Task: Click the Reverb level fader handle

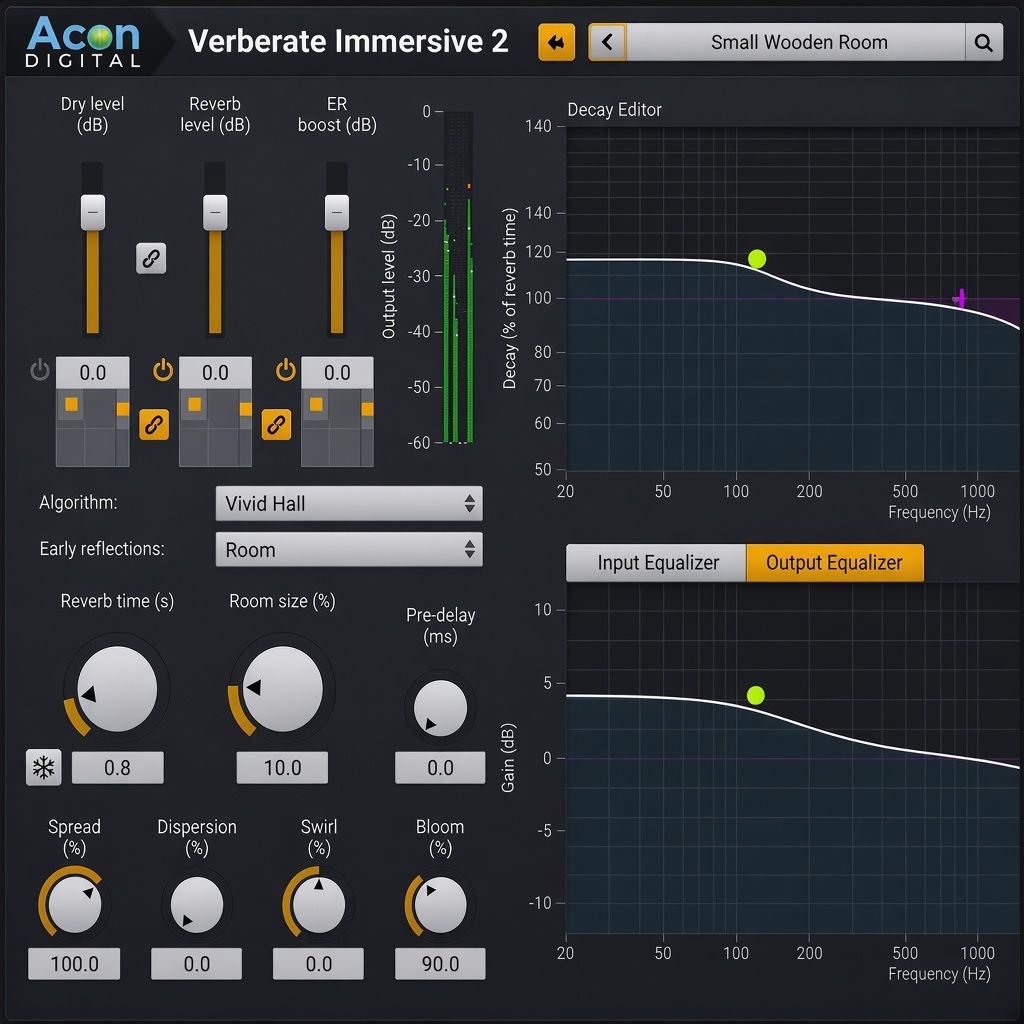Action: pos(215,212)
